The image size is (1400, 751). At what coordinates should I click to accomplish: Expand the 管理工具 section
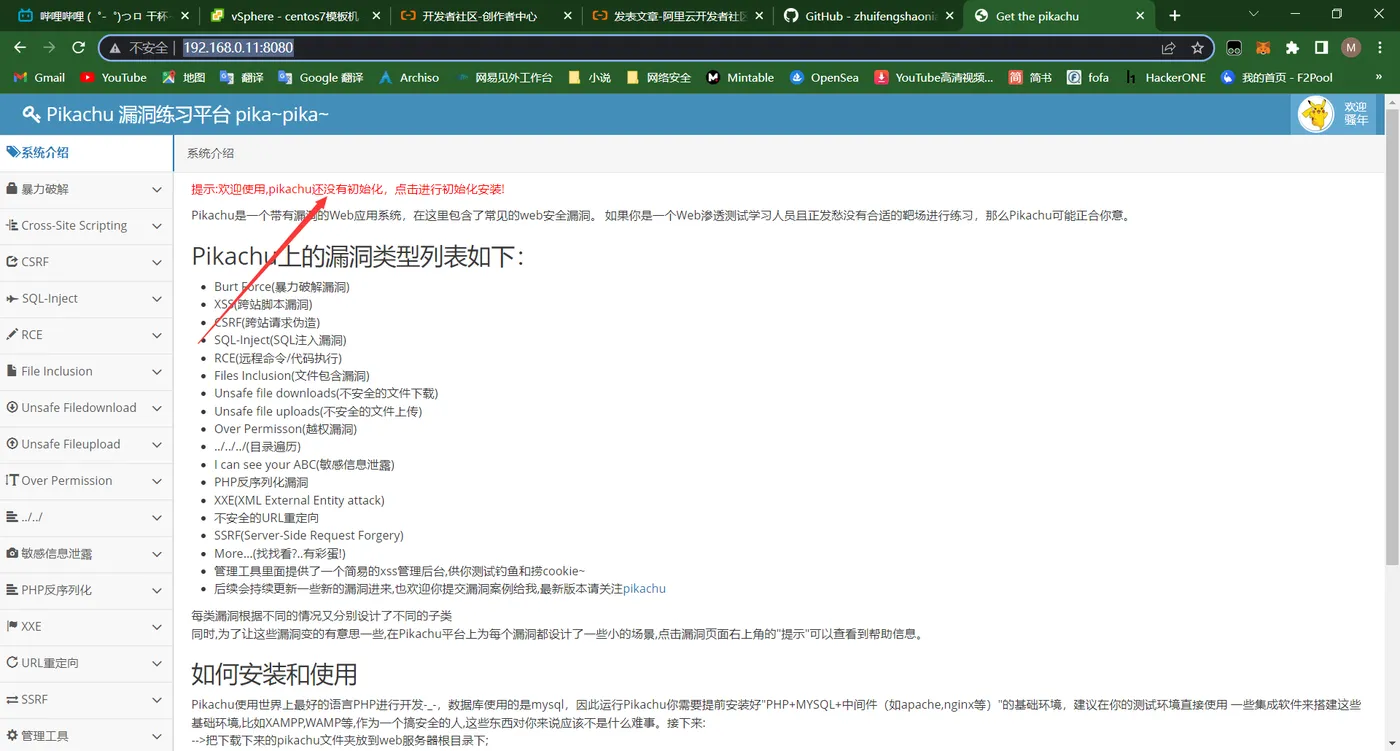86,735
